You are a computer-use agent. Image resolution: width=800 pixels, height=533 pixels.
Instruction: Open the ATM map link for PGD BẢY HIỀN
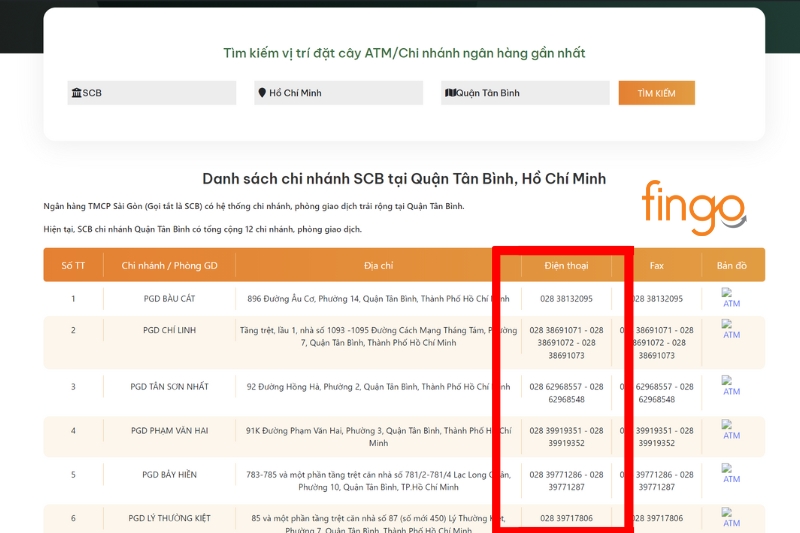731,474
